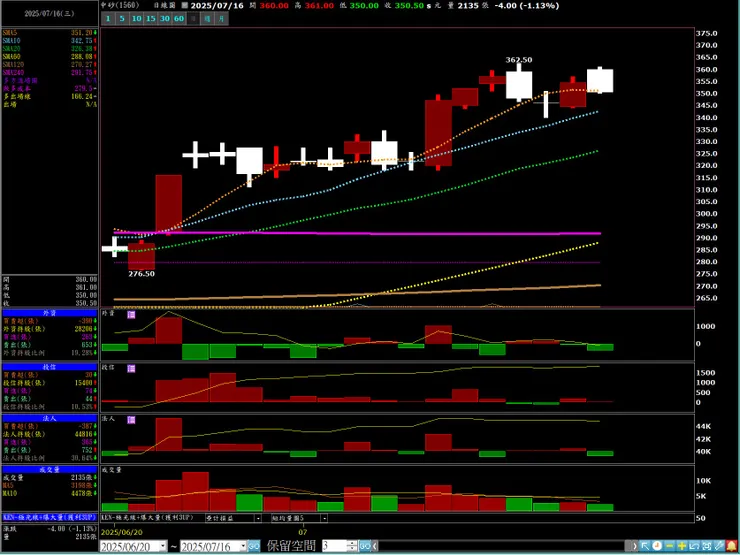Click the SMA5 legend row
The image size is (740, 555).
click(x=50, y=33)
